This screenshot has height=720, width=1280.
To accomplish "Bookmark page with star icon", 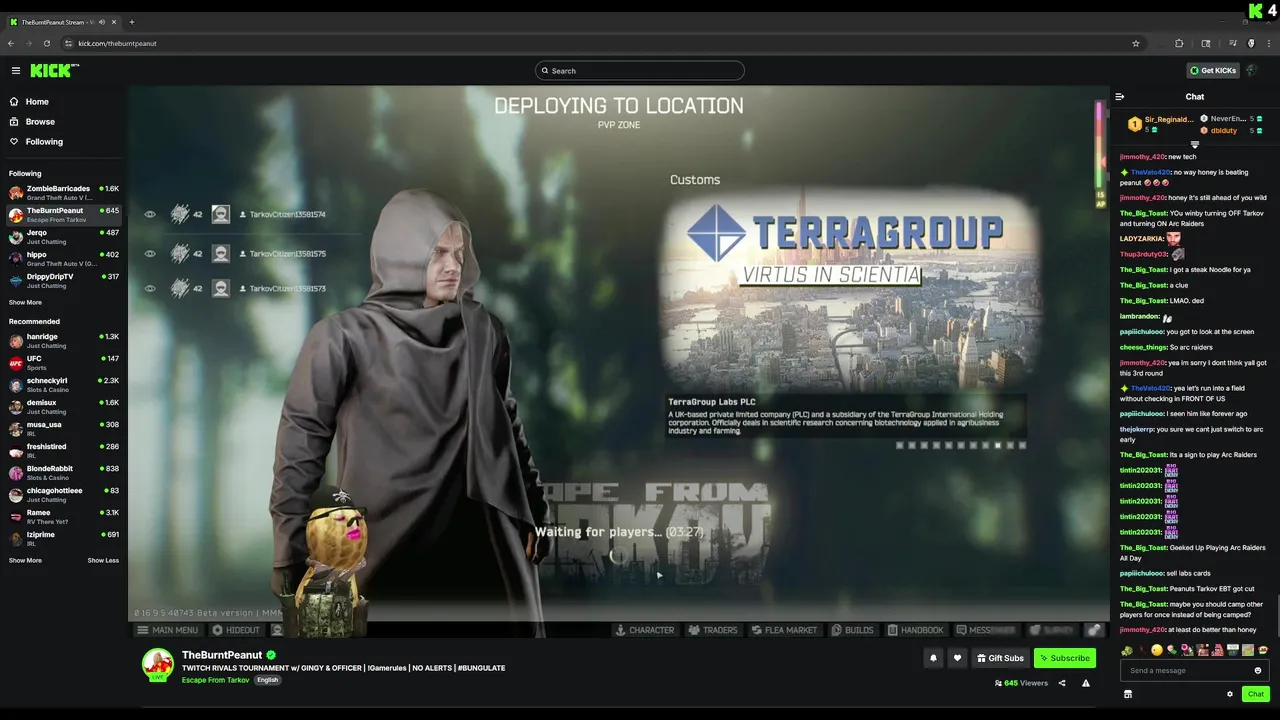I will coord(1136,43).
